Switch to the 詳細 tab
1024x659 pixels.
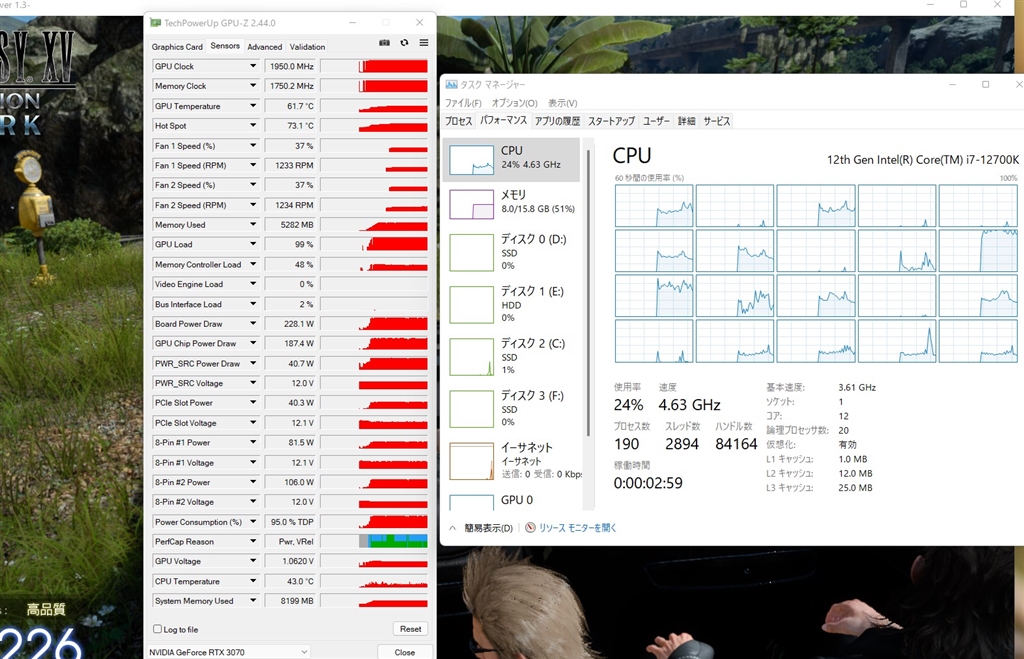[686, 121]
